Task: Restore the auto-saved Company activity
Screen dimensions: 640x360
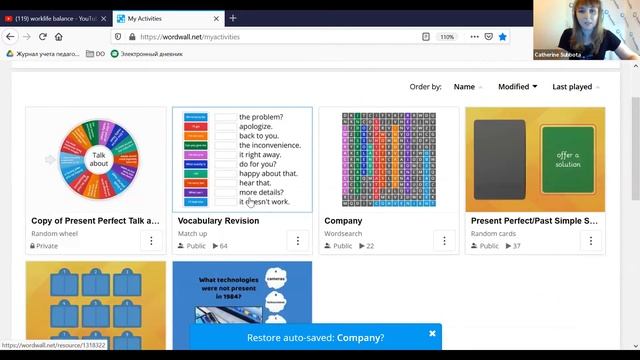Action: [316, 338]
